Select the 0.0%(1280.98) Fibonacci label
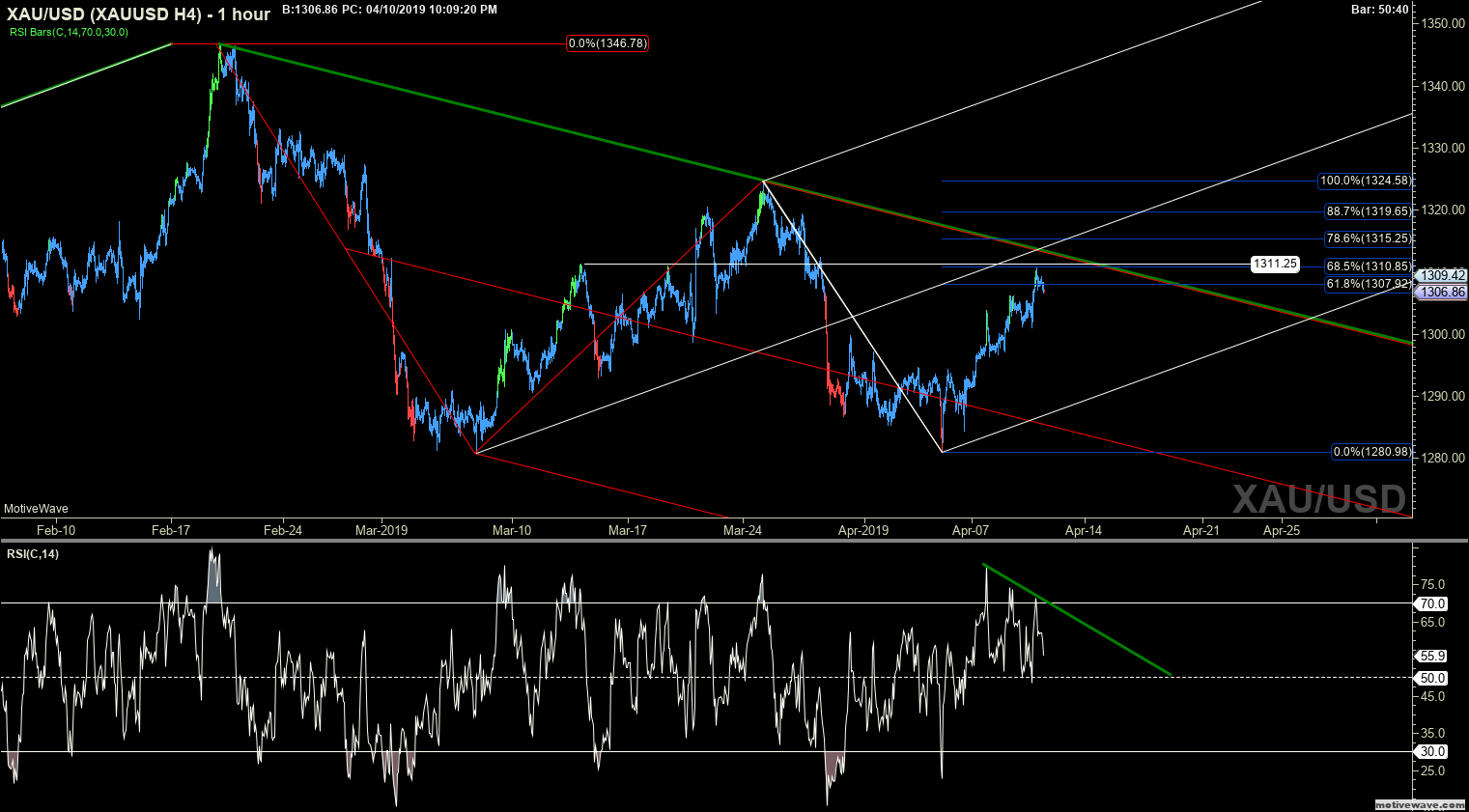 tap(1371, 452)
